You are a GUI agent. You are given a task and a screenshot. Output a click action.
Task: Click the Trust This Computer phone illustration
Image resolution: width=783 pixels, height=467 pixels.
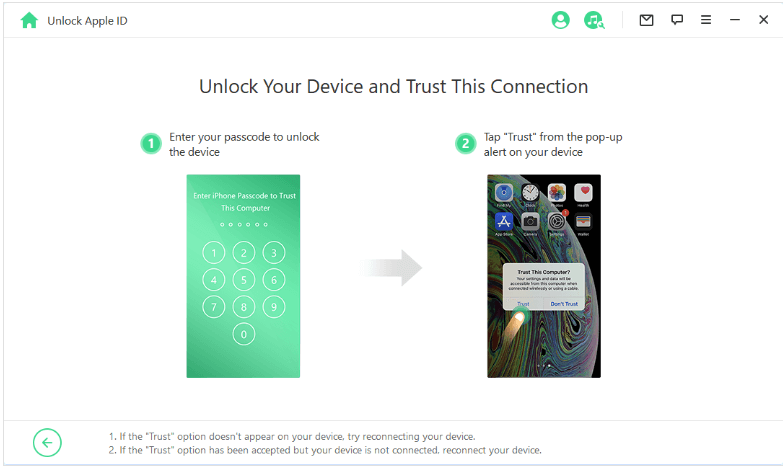[x=544, y=276]
